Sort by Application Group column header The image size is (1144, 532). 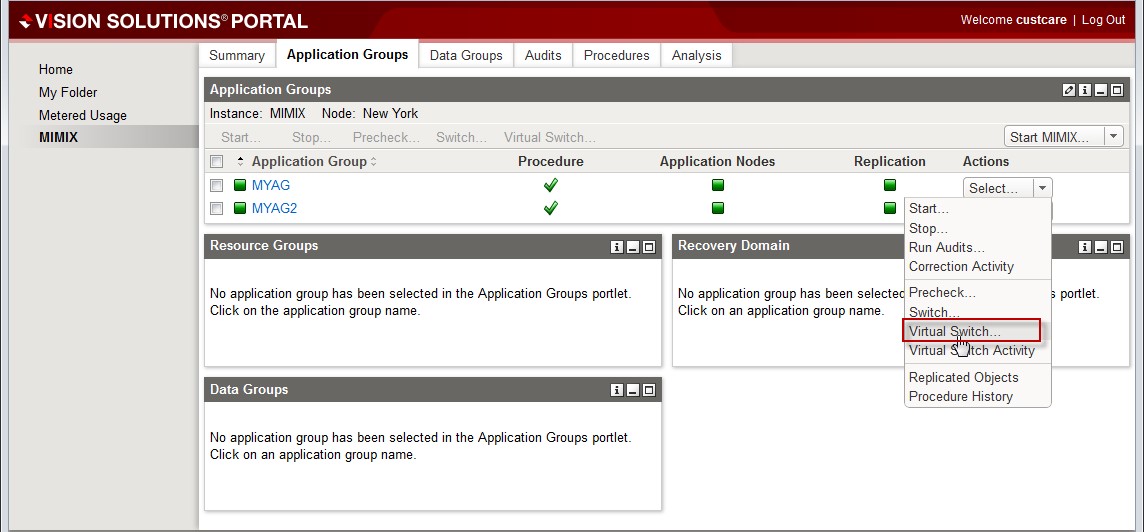309,161
